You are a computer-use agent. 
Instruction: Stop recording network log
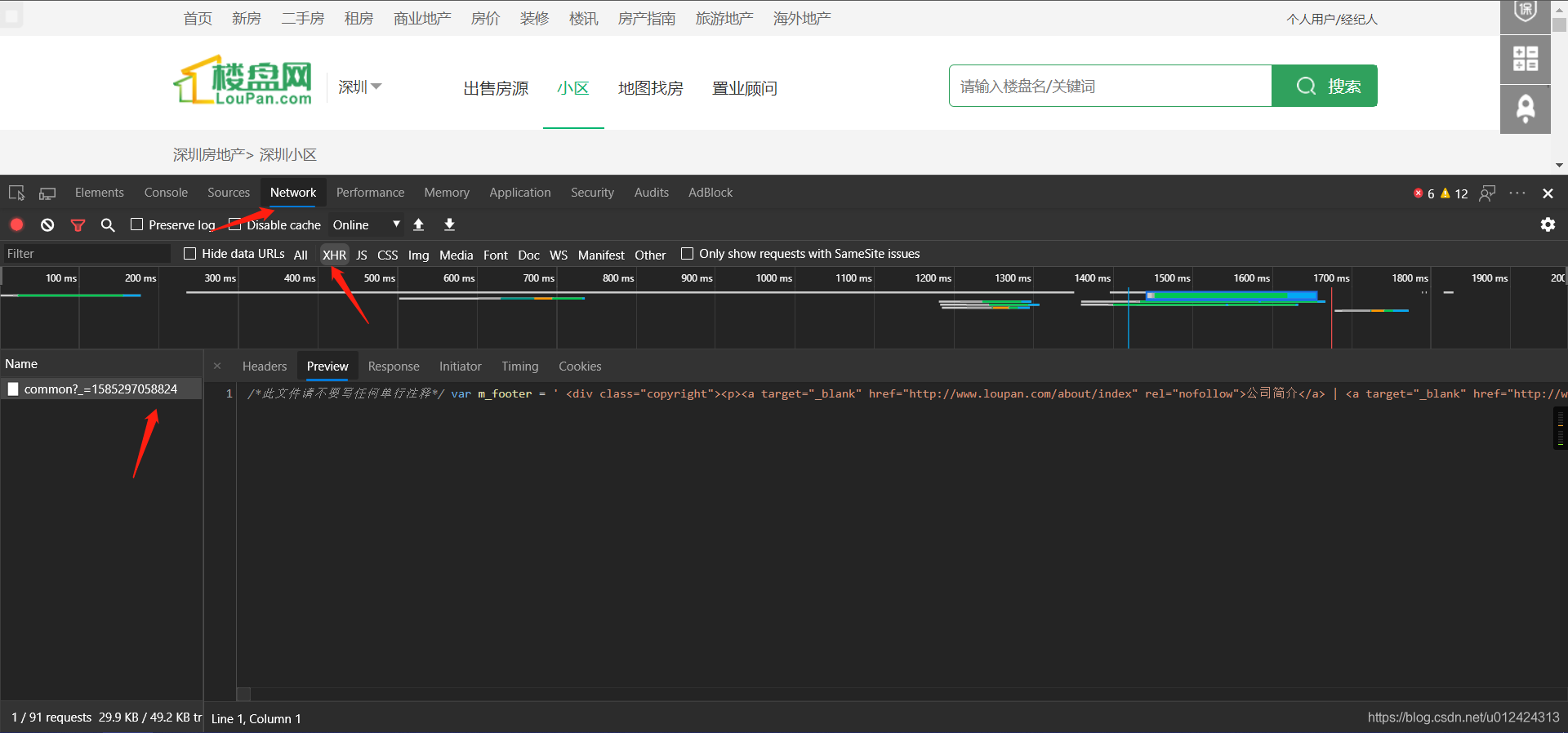coord(16,224)
